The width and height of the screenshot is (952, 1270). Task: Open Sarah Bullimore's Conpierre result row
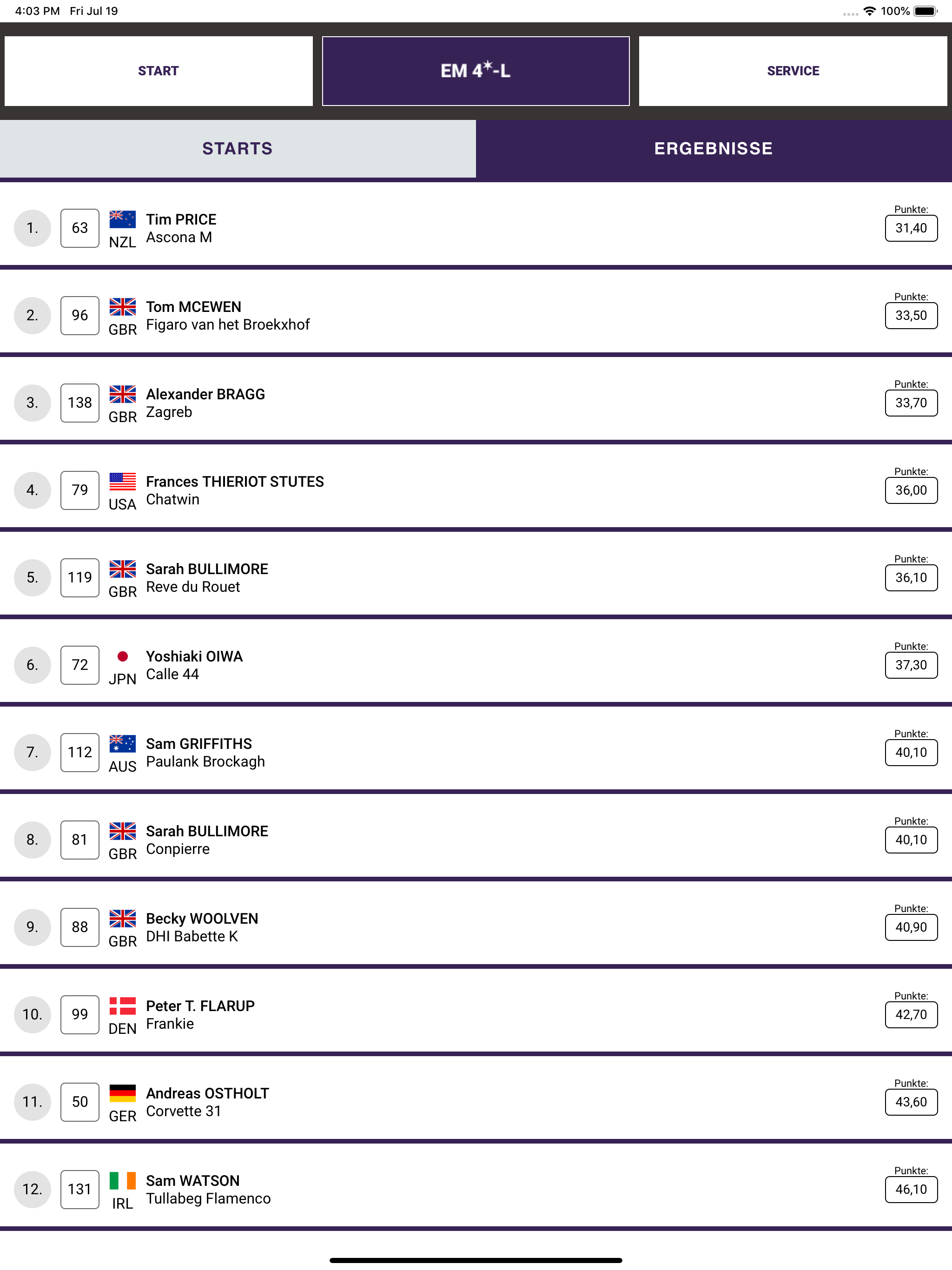pos(476,840)
